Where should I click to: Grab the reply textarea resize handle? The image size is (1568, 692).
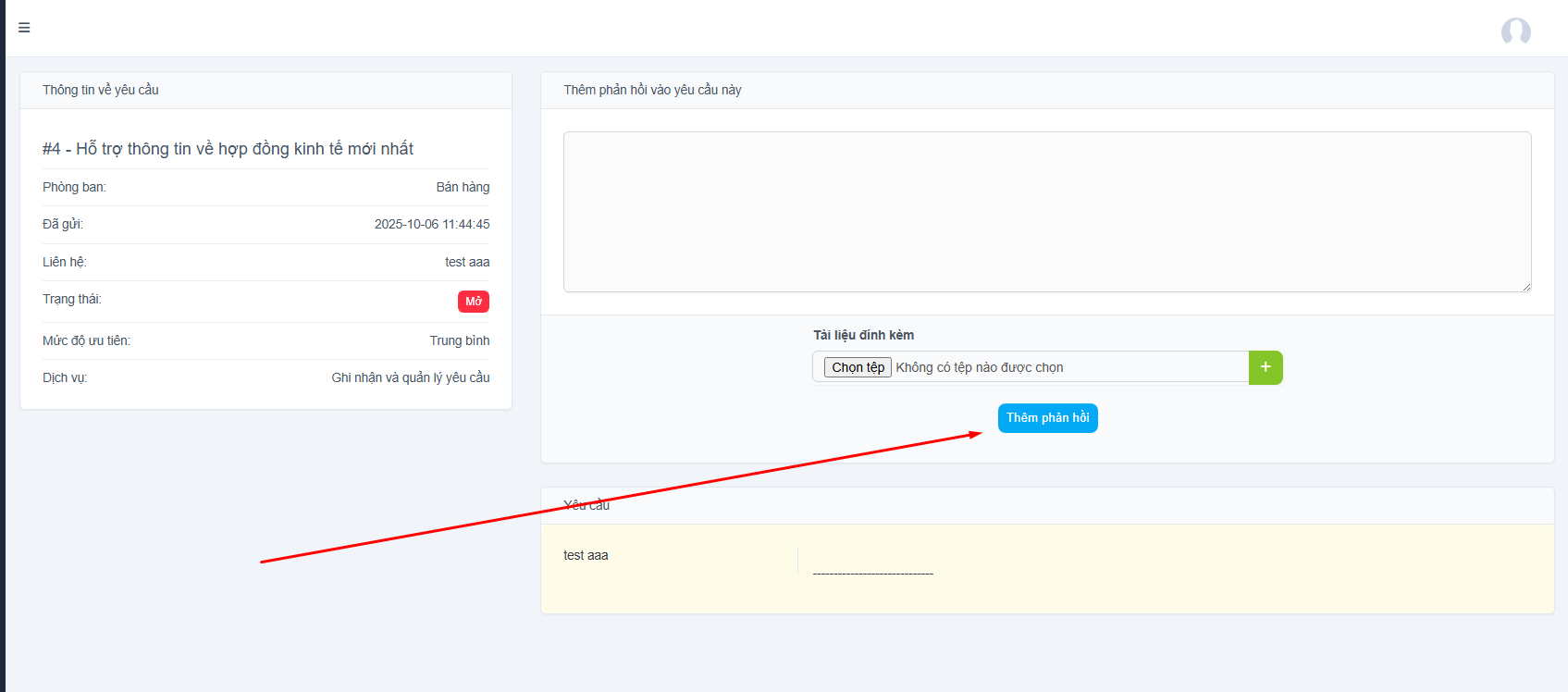click(1525, 287)
